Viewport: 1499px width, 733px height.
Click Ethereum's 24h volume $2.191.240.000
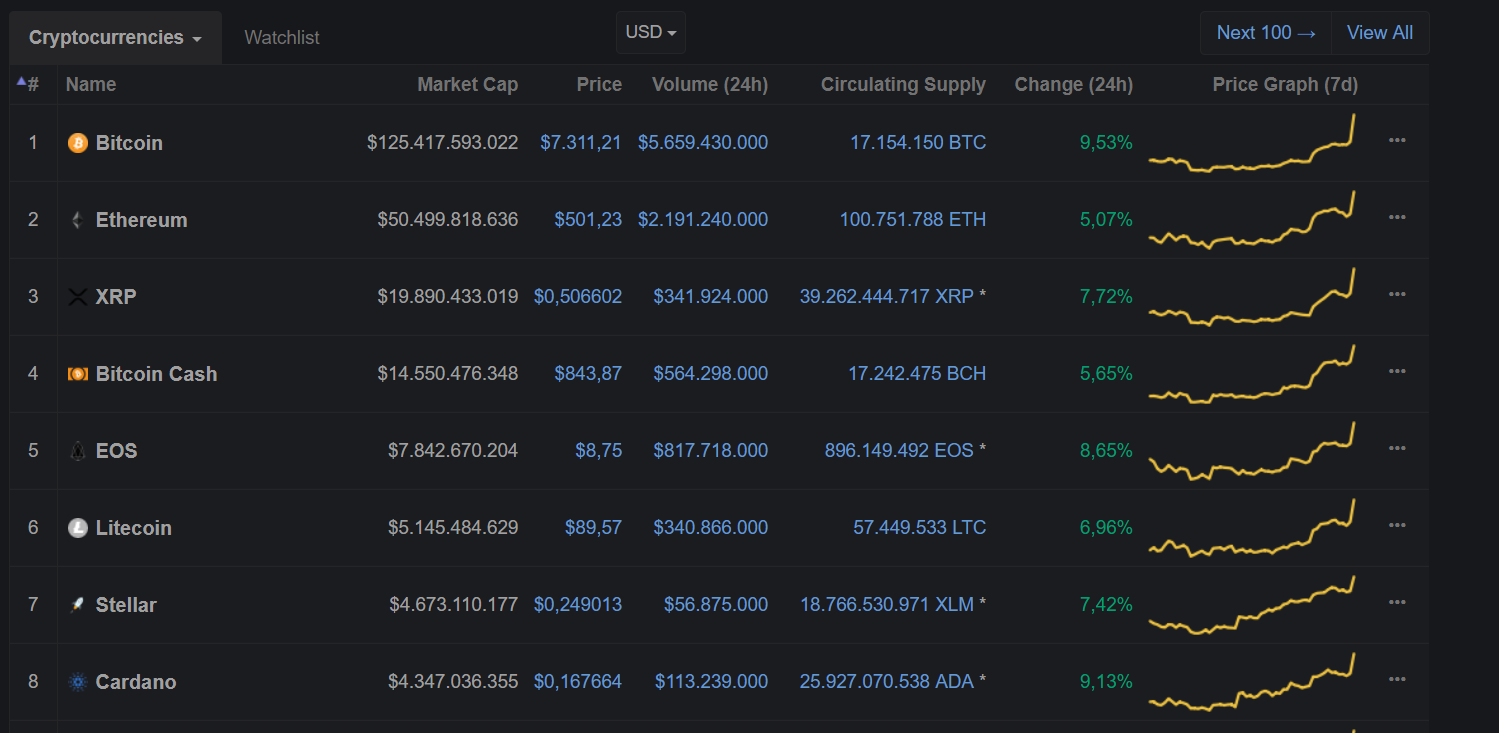pos(703,220)
